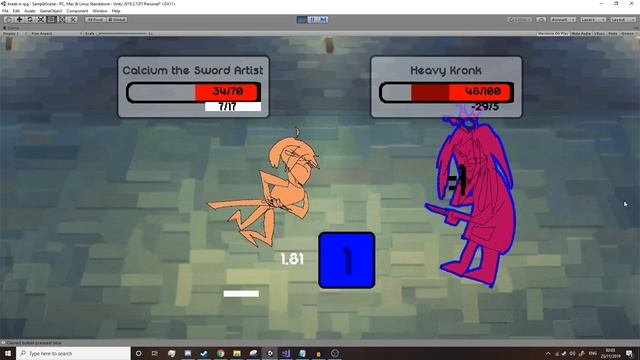This screenshot has width=640, height=360.
Task: Click the 1.81 timer text
Action: [292, 259]
